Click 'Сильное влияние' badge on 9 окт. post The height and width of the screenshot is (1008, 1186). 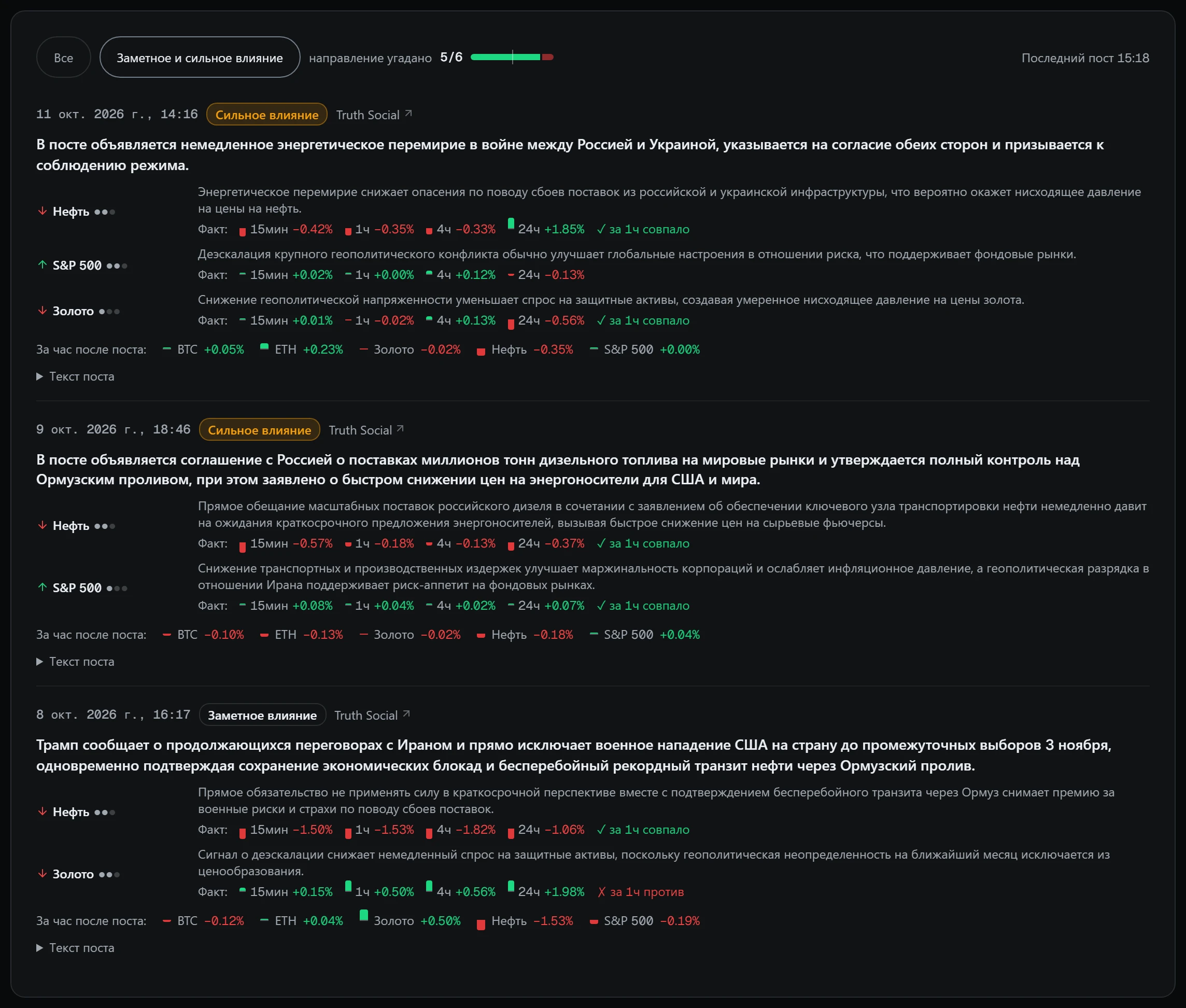(259, 430)
